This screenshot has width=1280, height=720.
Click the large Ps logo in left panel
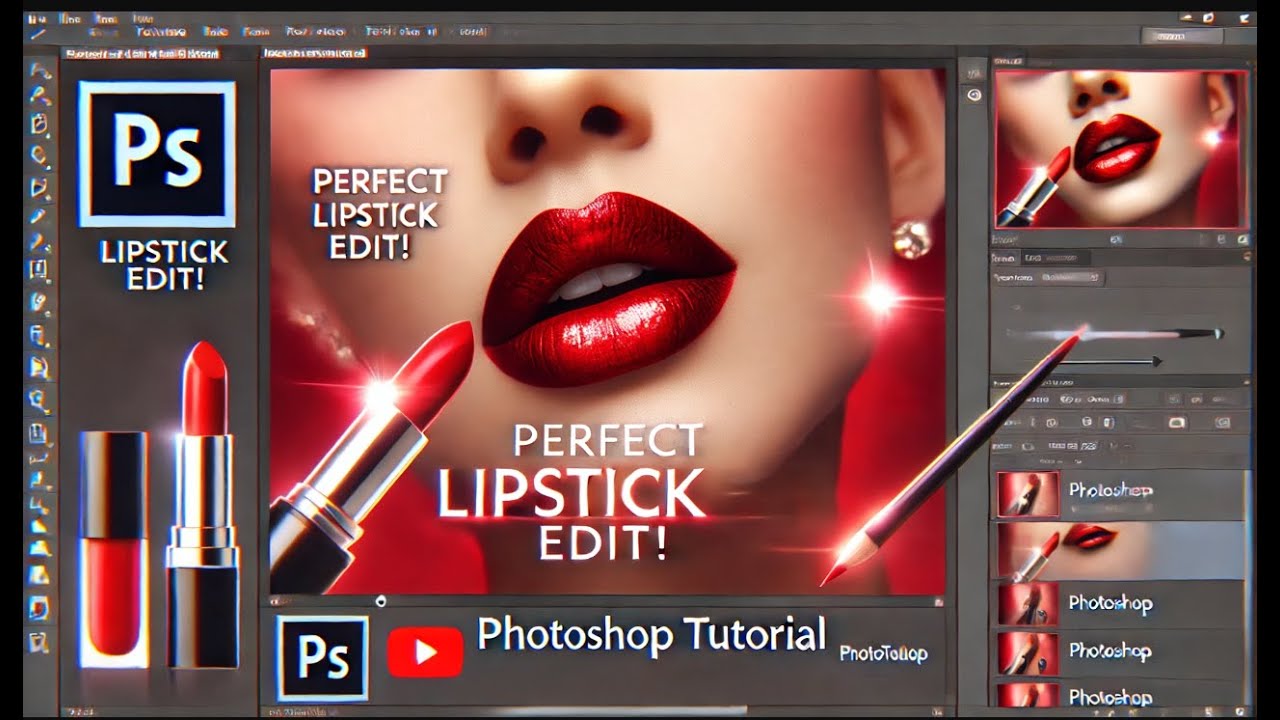pyautogui.click(x=156, y=154)
